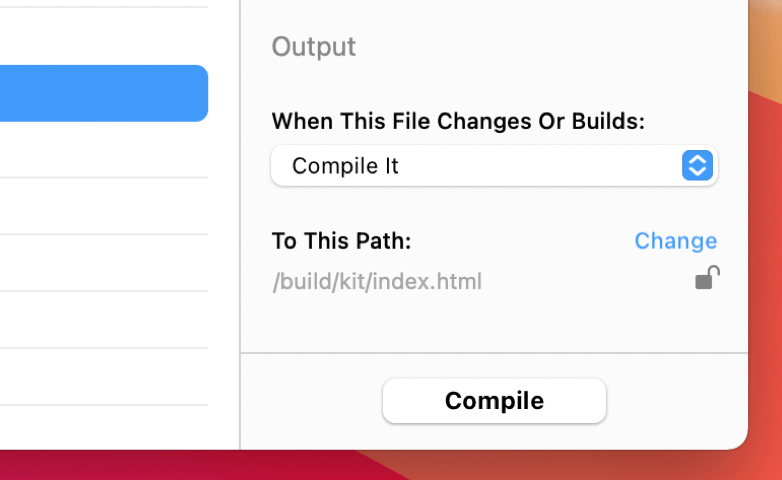The width and height of the screenshot is (782, 480).
Task: Select the fifth empty row below highlighted row
Action: (104, 376)
